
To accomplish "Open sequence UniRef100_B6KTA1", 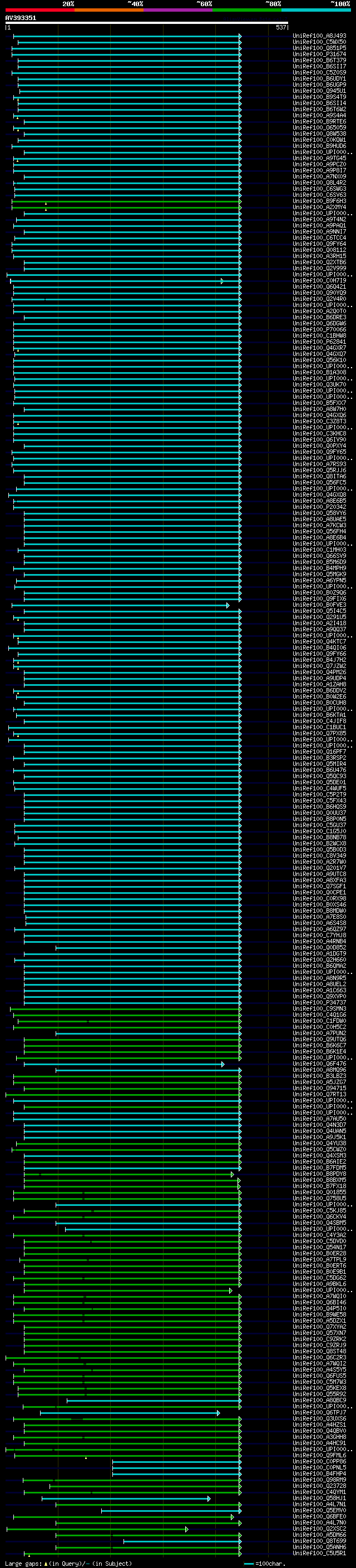I will tap(319, 715).
